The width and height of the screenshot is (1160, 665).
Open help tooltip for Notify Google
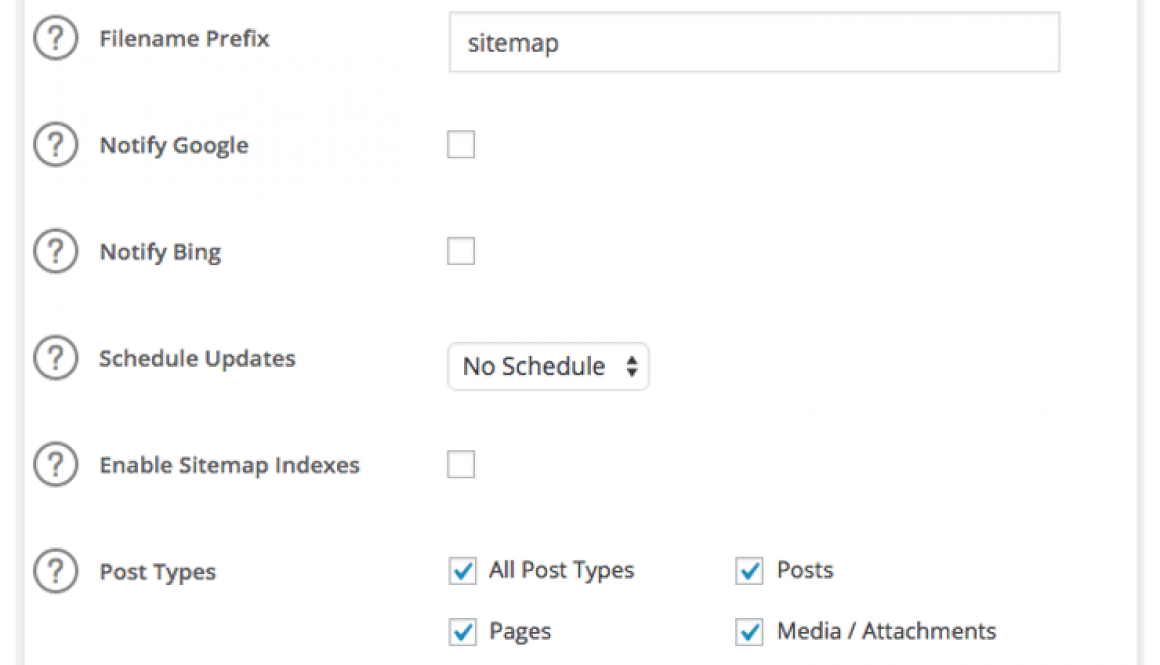tap(56, 146)
